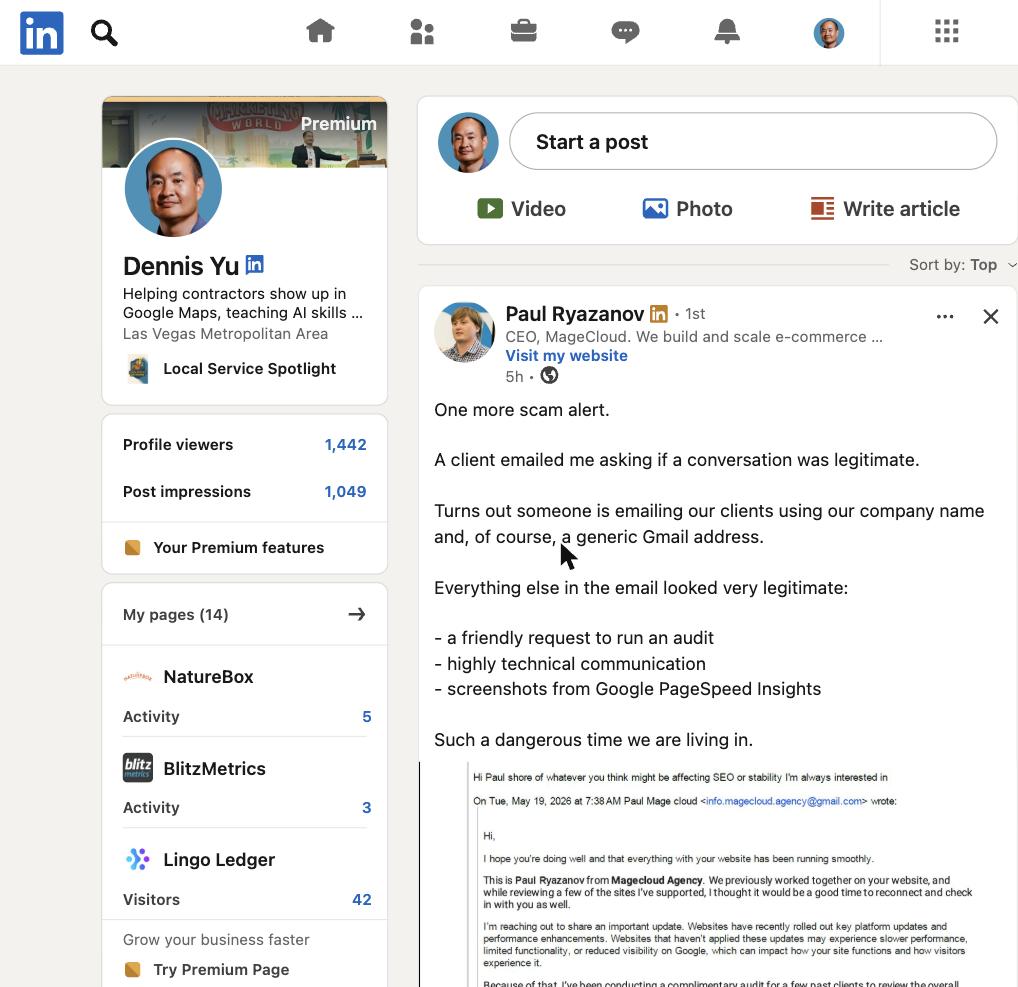Open Dennis Yu's profile photo
The height and width of the screenshot is (987, 1018).
pyautogui.click(x=173, y=188)
